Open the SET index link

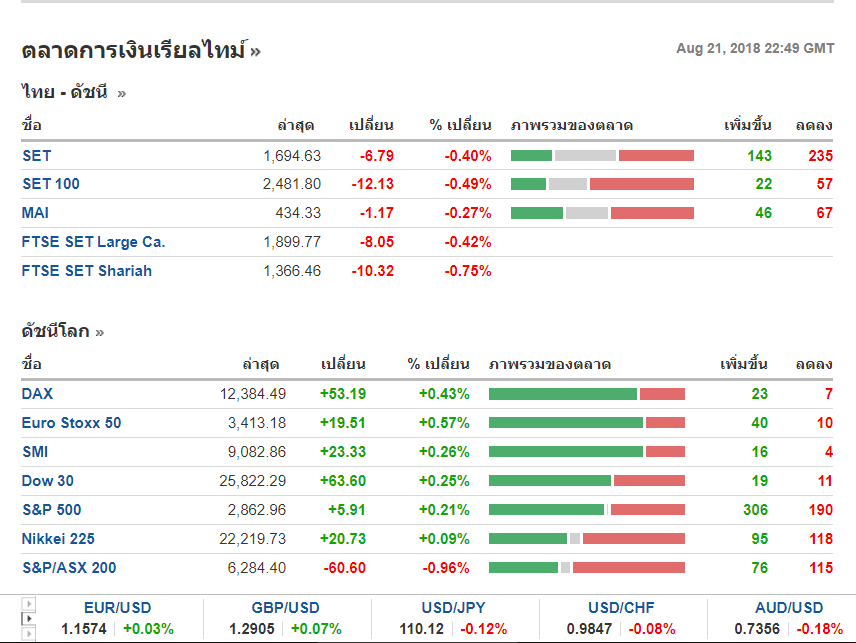pos(37,156)
